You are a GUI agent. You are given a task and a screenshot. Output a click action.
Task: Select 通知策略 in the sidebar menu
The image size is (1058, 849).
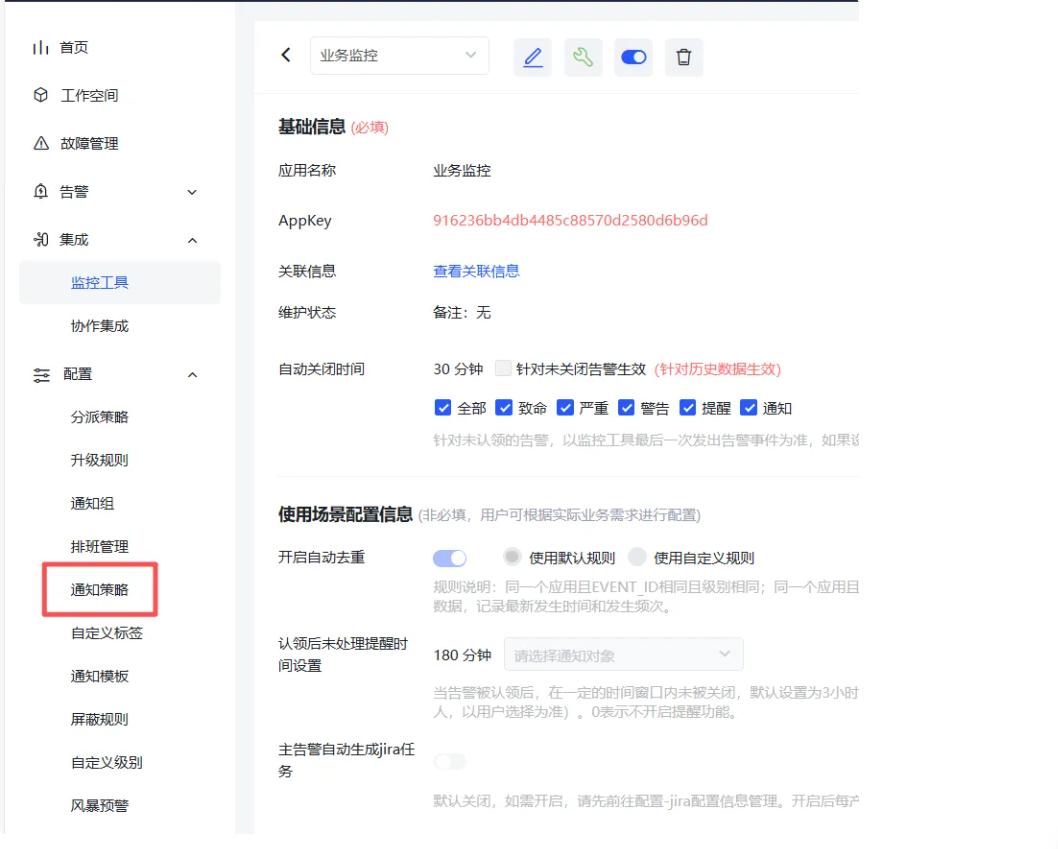point(100,590)
